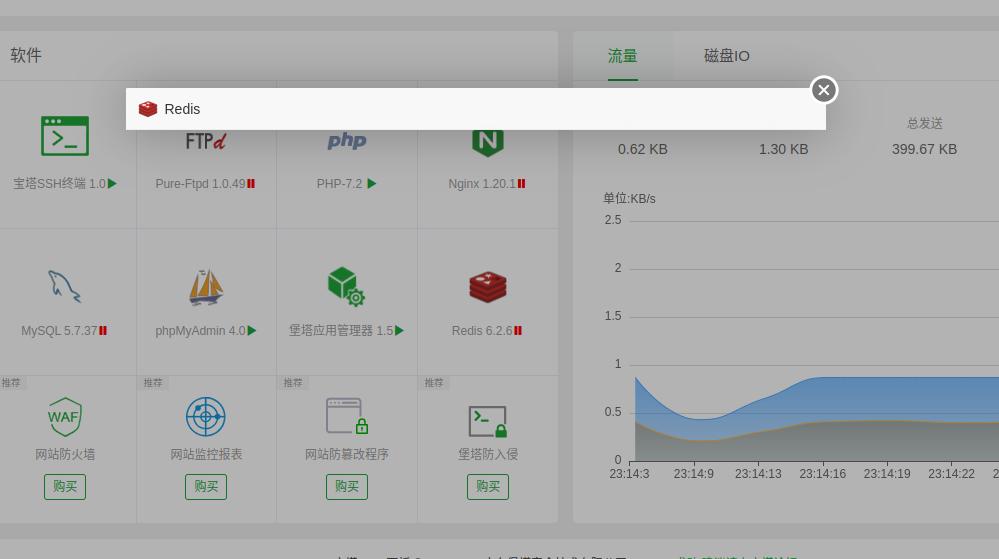Open the Redis 6.2.6 label

point(482,331)
